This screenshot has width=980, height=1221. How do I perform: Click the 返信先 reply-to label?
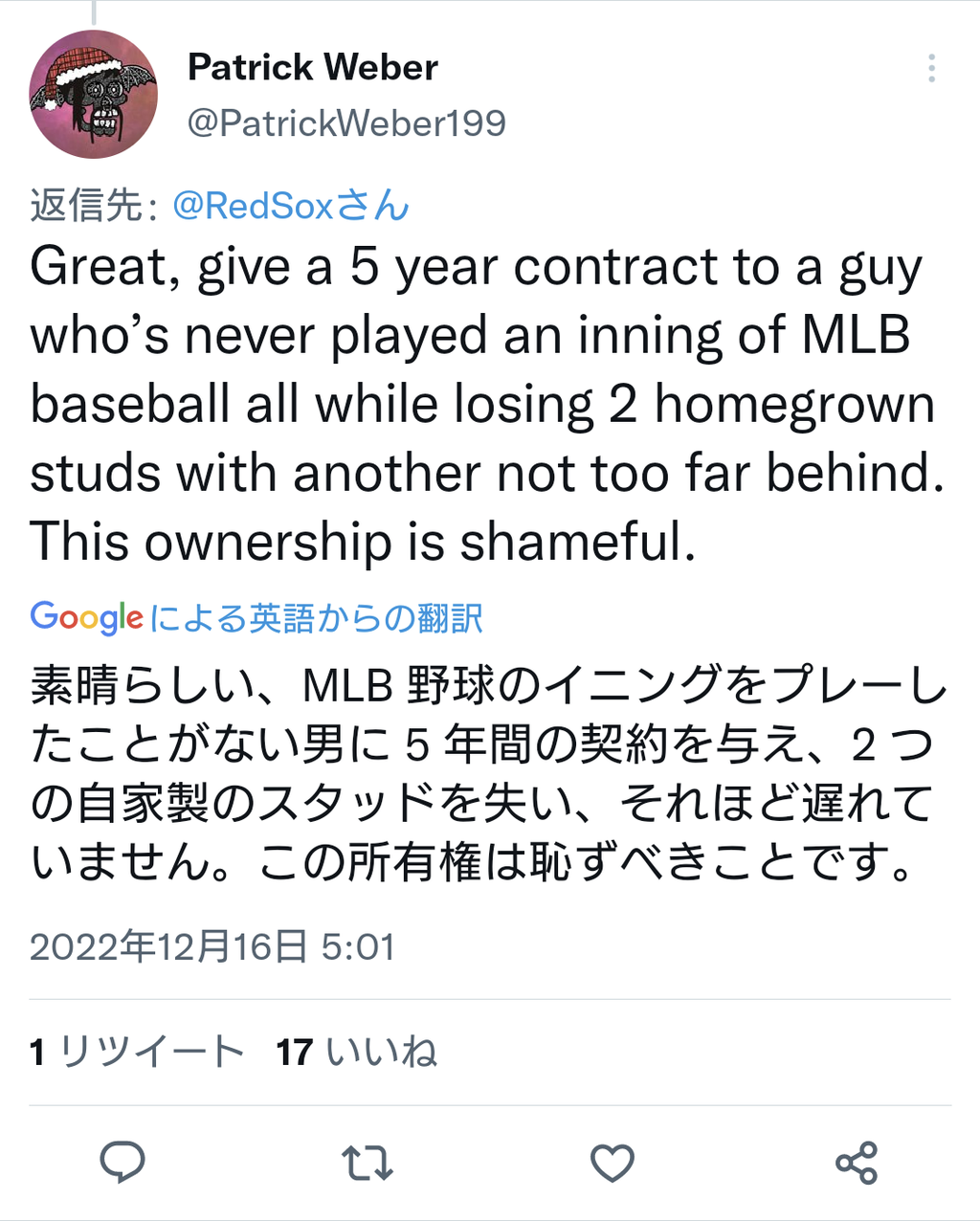(x=94, y=206)
